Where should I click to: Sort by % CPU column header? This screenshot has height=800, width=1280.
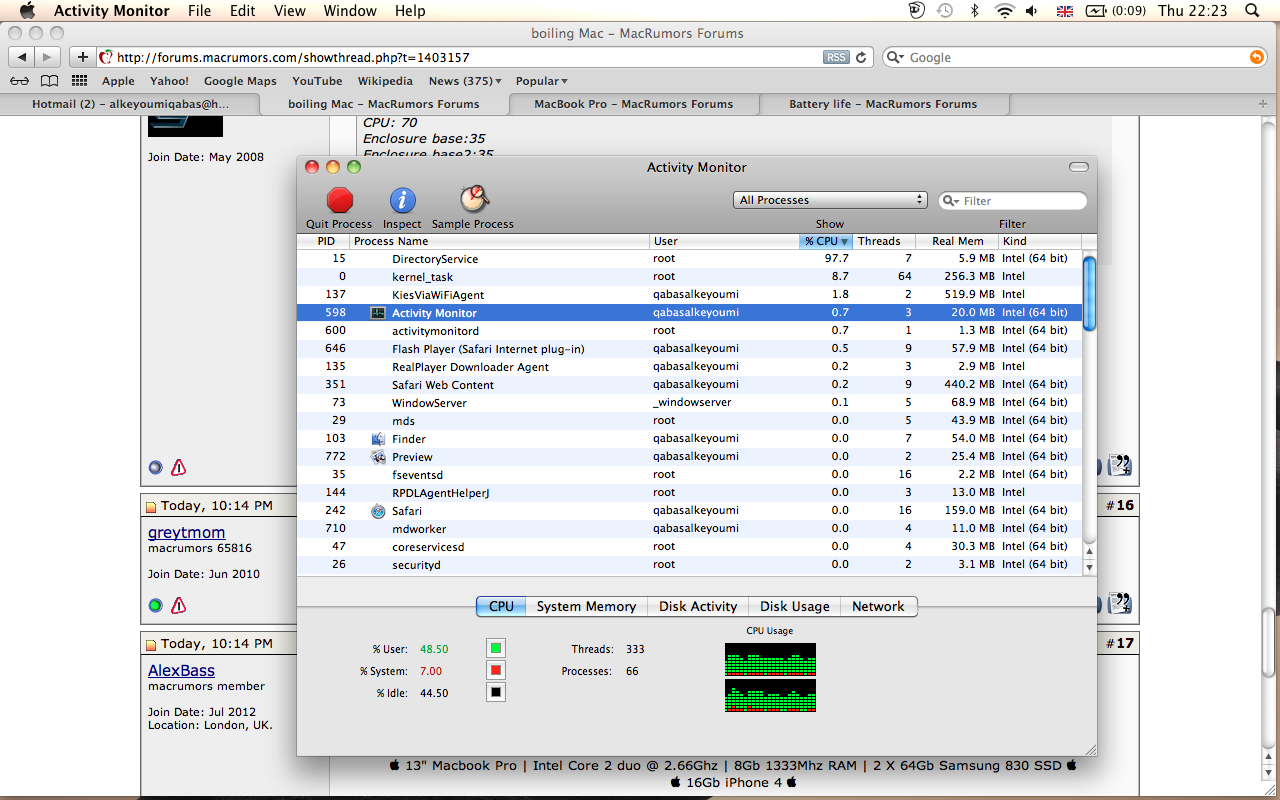[826, 241]
